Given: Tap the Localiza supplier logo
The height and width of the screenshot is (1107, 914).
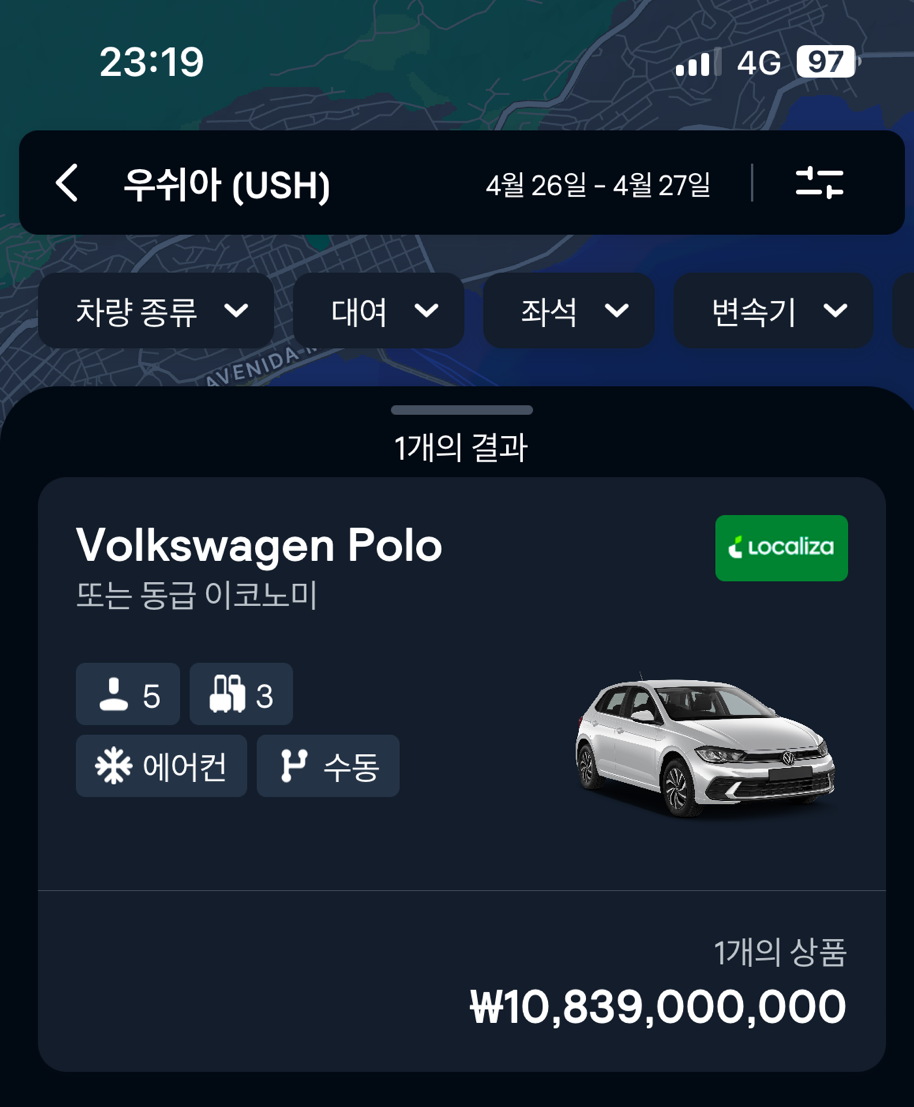Looking at the screenshot, I should (781, 548).
